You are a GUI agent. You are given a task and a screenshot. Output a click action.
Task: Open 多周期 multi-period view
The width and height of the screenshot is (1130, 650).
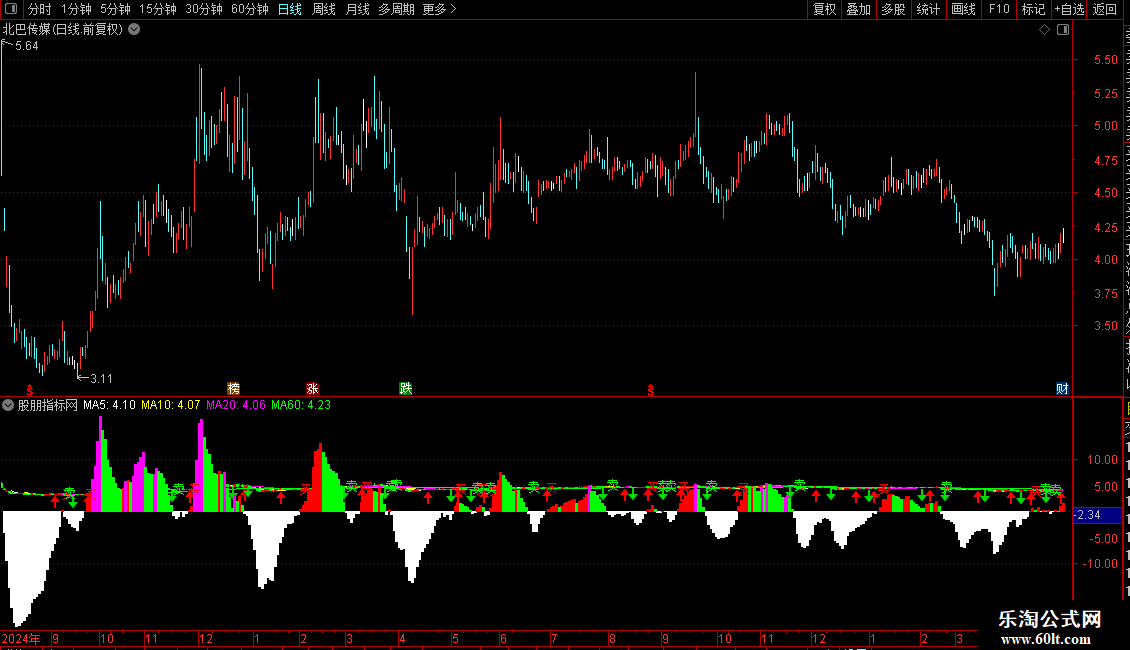coord(396,9)
